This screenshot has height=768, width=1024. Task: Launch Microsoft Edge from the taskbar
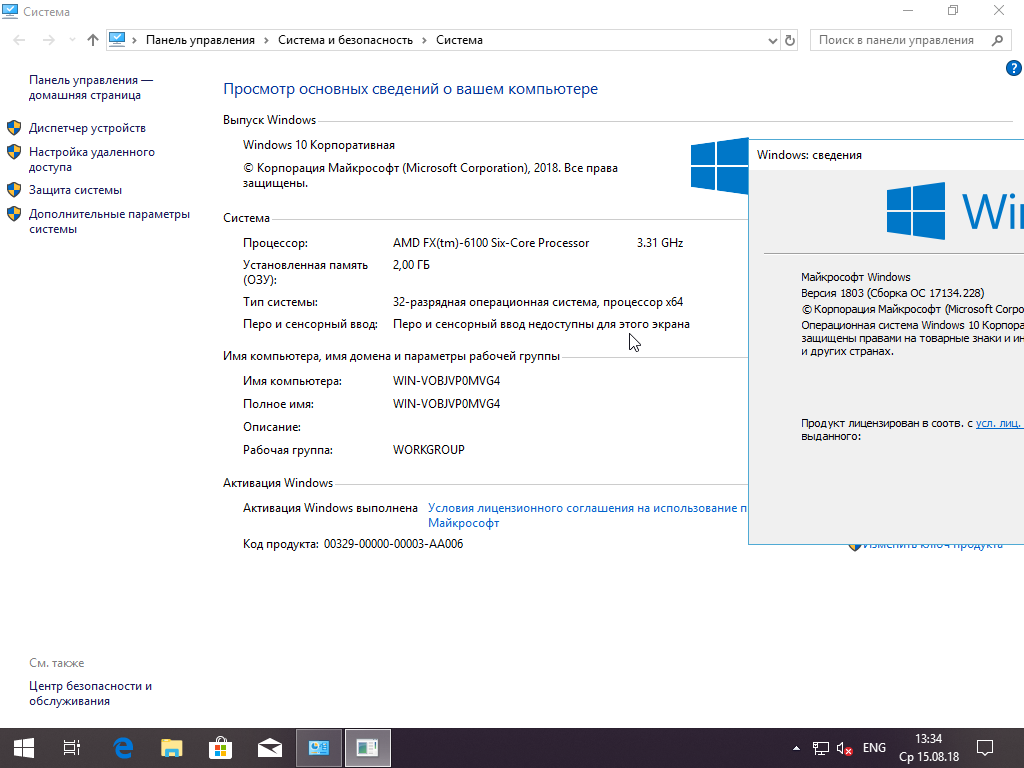pos(122,748)
